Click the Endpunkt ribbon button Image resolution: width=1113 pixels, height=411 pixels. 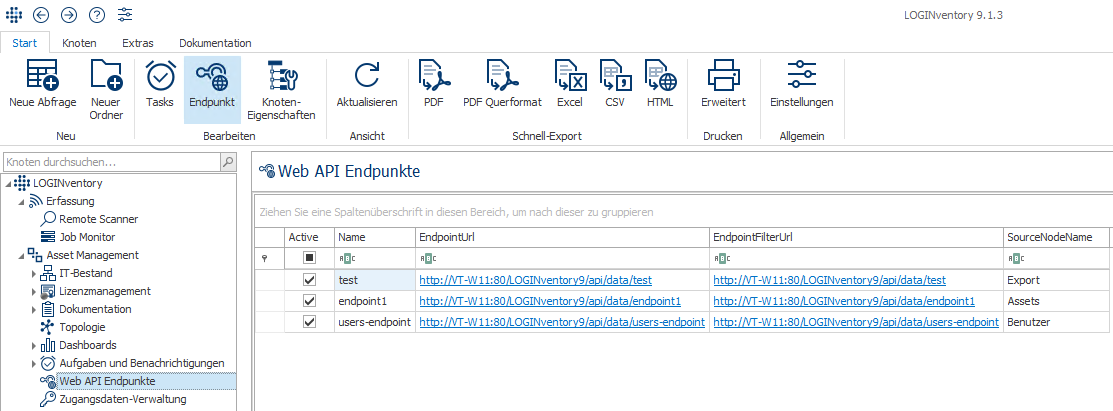(x=212, y=89)
